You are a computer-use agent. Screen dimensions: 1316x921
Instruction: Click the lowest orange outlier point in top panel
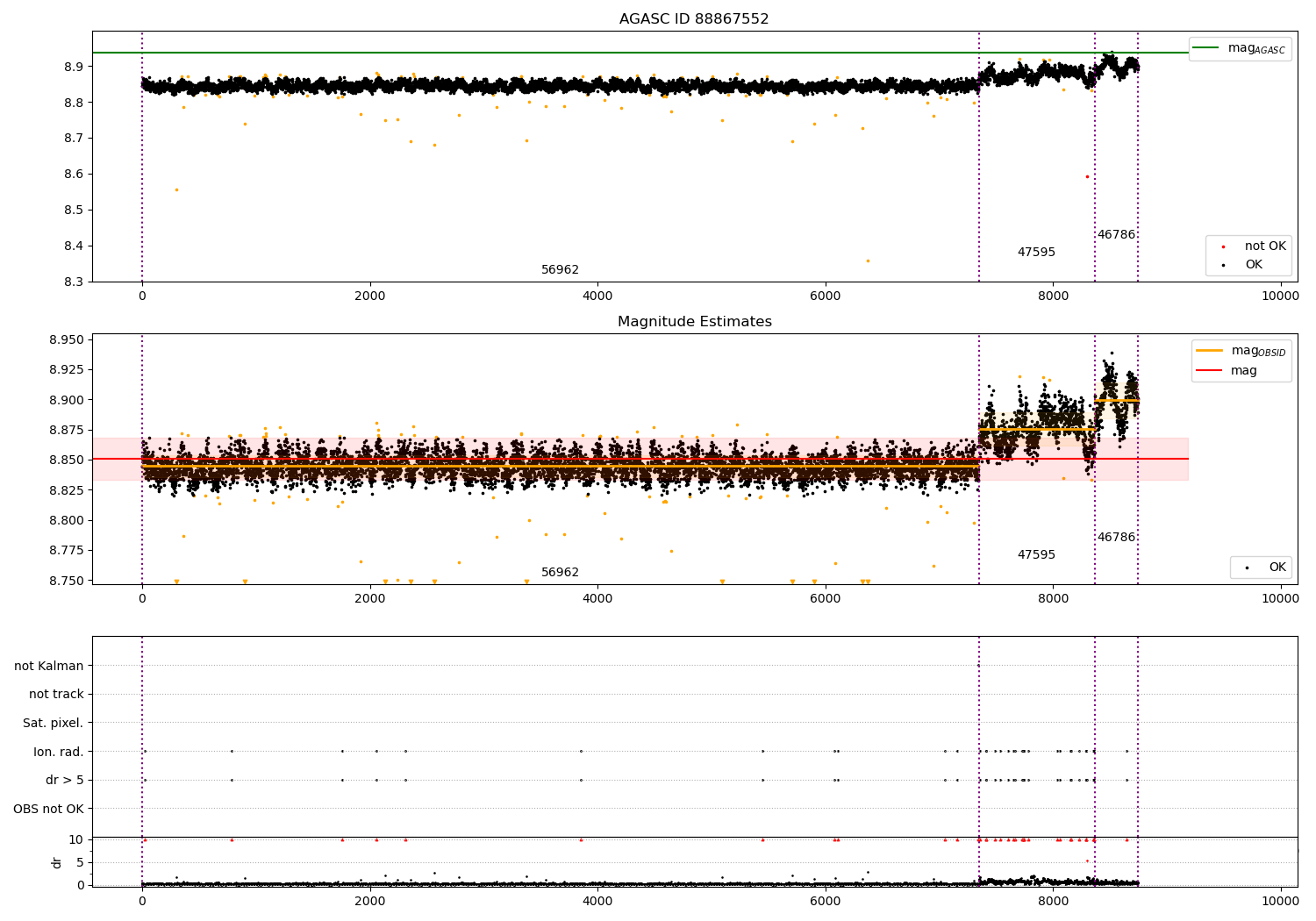pyautogui.click(x=868, y=261)
